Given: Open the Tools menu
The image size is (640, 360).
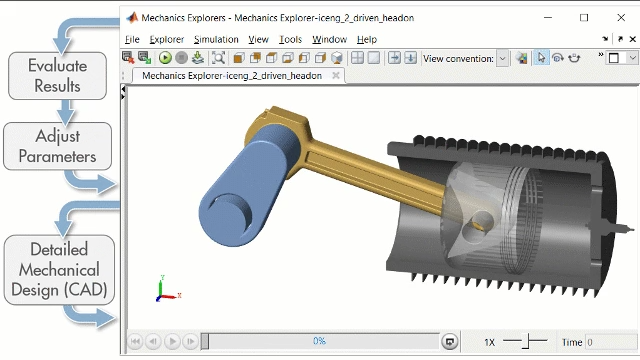Looking at the screenshot, I should tap(290, 40).
